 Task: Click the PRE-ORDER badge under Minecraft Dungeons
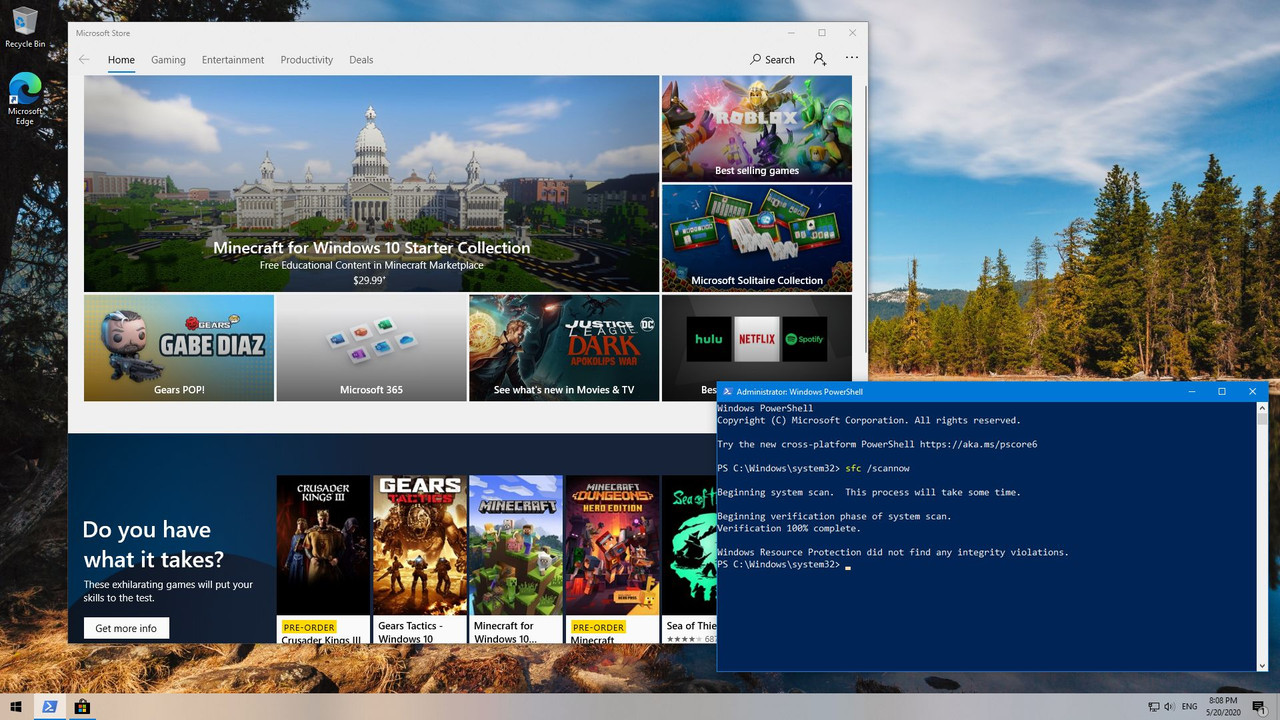[x=597, y=627]
